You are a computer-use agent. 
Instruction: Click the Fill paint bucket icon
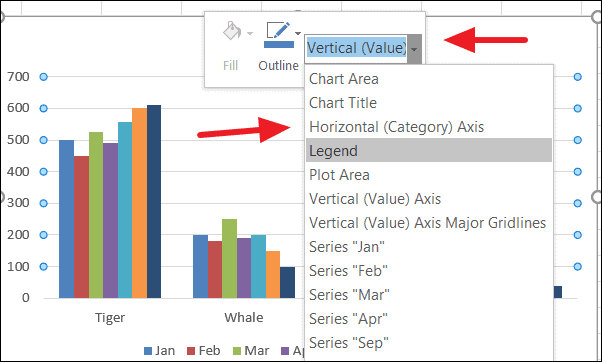pyautogui.click(x=232, y=31)
